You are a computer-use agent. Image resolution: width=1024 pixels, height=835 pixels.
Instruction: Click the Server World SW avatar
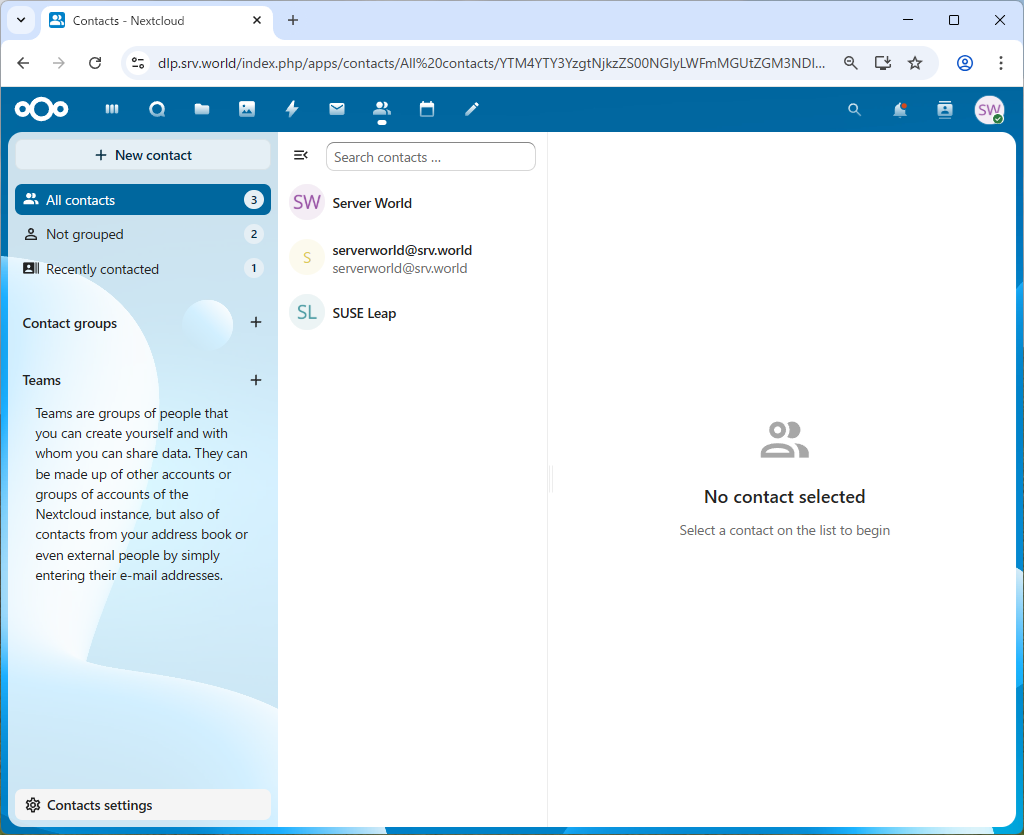[307, 202]
